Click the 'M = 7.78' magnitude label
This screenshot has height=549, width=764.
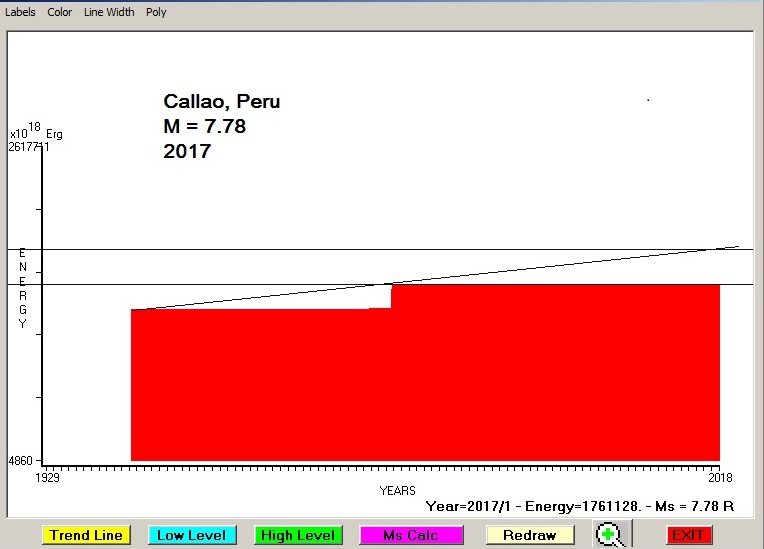204,127
